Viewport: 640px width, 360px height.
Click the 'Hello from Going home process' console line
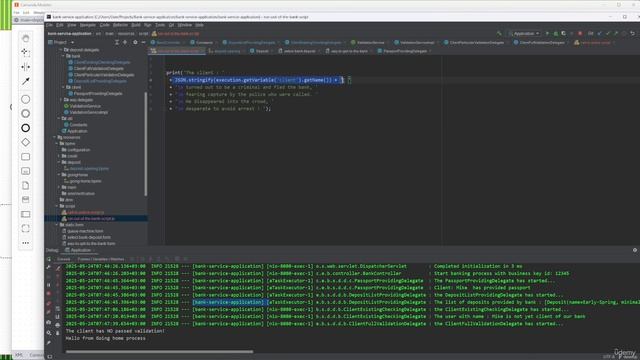coord(106,338)
